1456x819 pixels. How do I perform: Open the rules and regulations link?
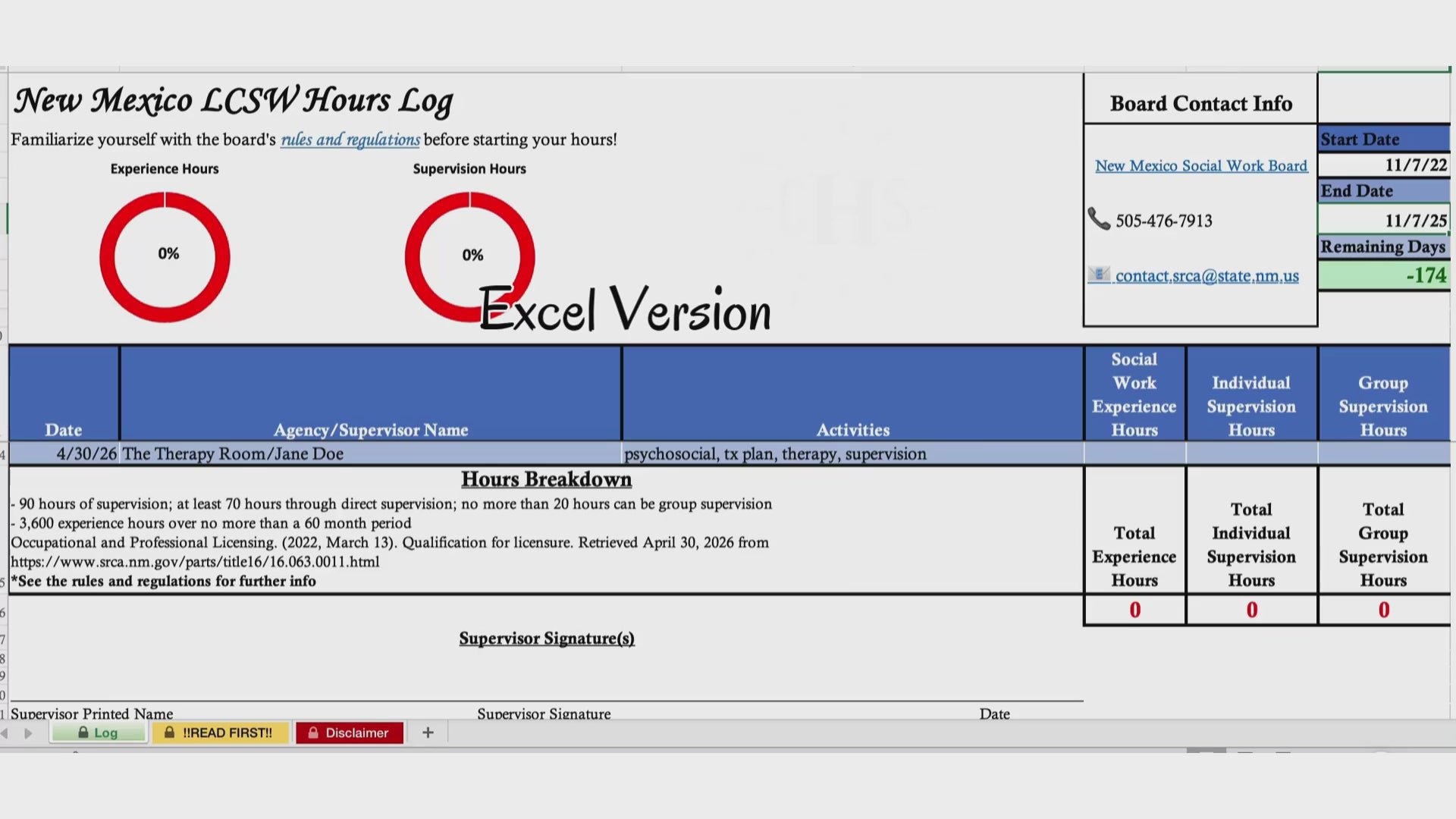pyautogui.click(x=350, y=140)
